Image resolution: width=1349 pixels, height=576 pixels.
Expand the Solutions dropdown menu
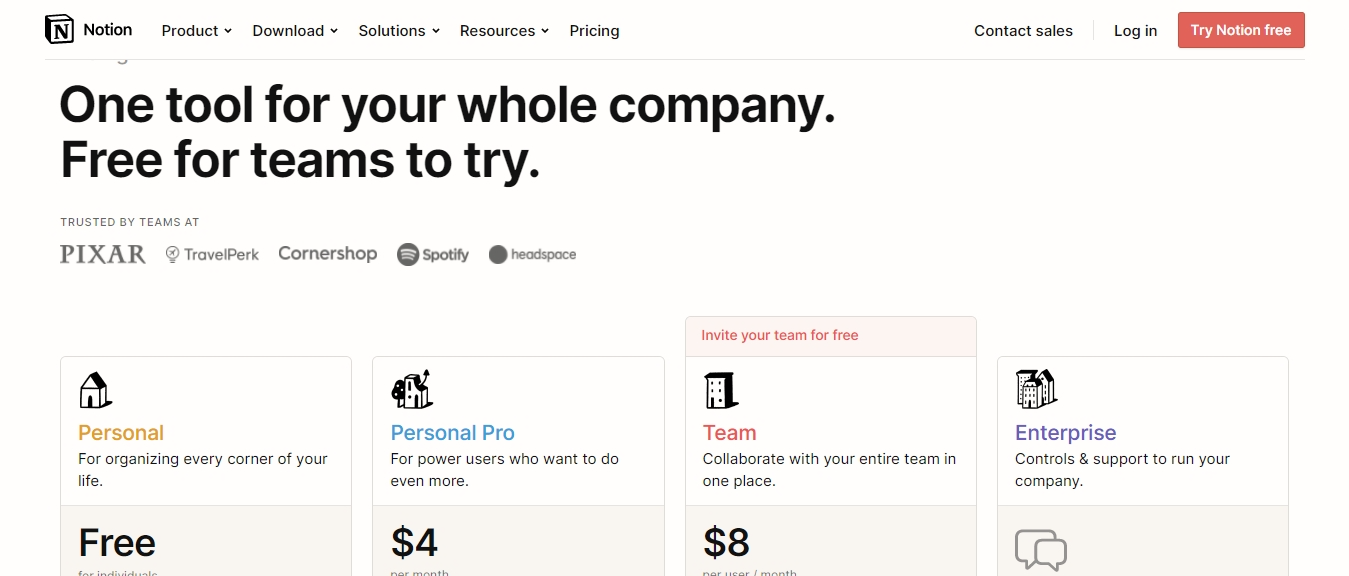point(399,31)
